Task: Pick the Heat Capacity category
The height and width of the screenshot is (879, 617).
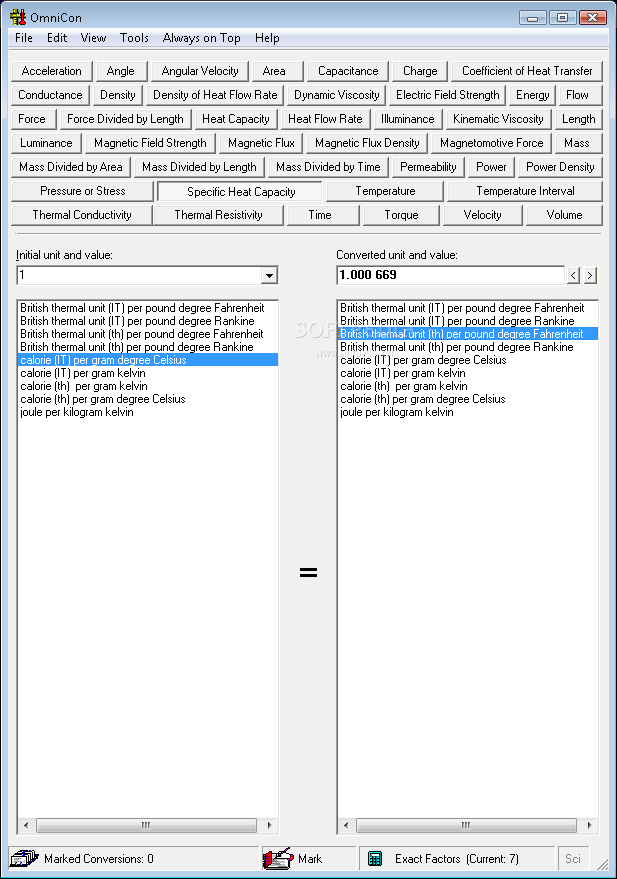Action: click(236, 119)
